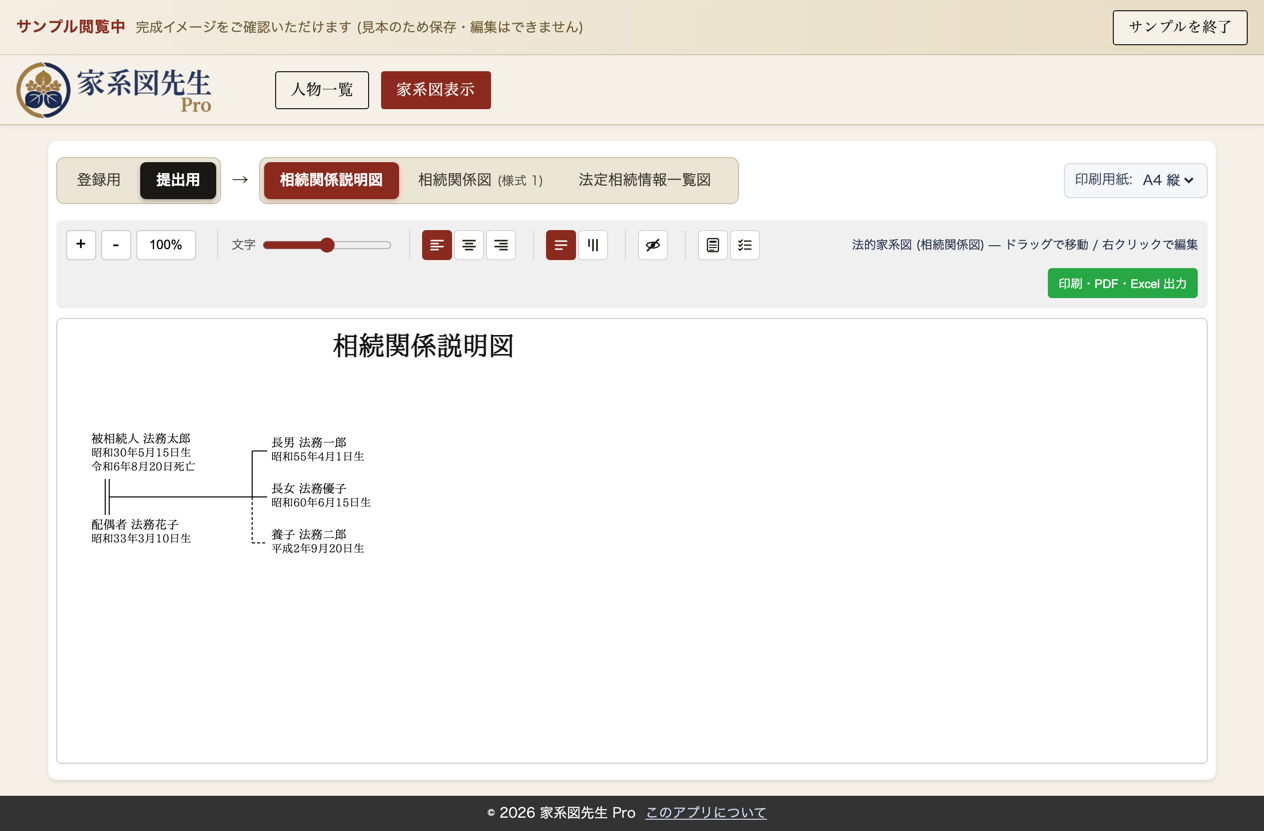
Task: Open the 家系図表示 view
Action: [436, 90]
